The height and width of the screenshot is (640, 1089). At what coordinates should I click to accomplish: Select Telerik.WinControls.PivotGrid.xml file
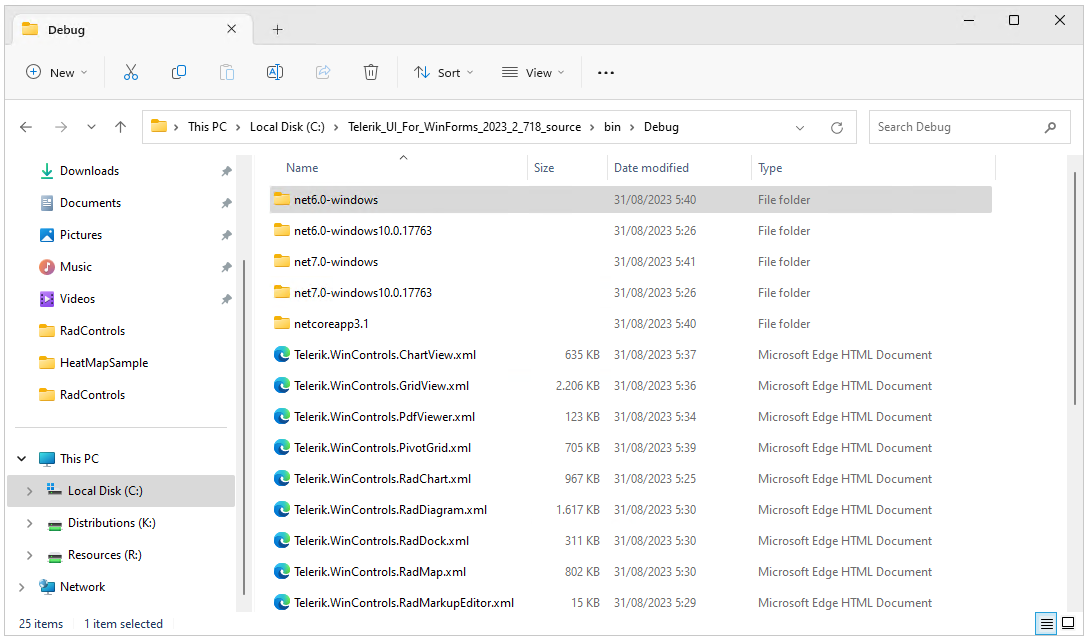[x=630, y=448]
